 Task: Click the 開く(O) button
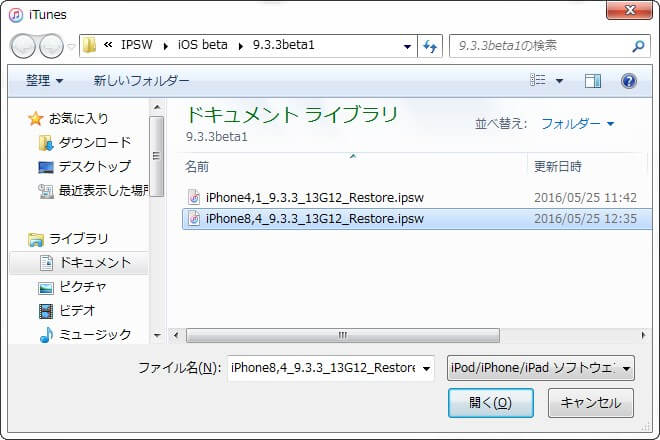[x=491, y=403]
